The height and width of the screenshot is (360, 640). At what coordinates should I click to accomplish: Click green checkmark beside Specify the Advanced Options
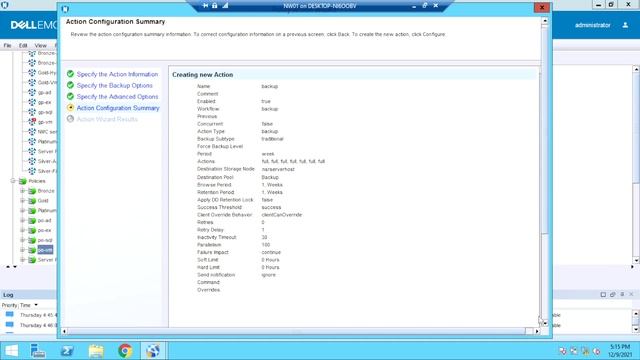point(70,96)
